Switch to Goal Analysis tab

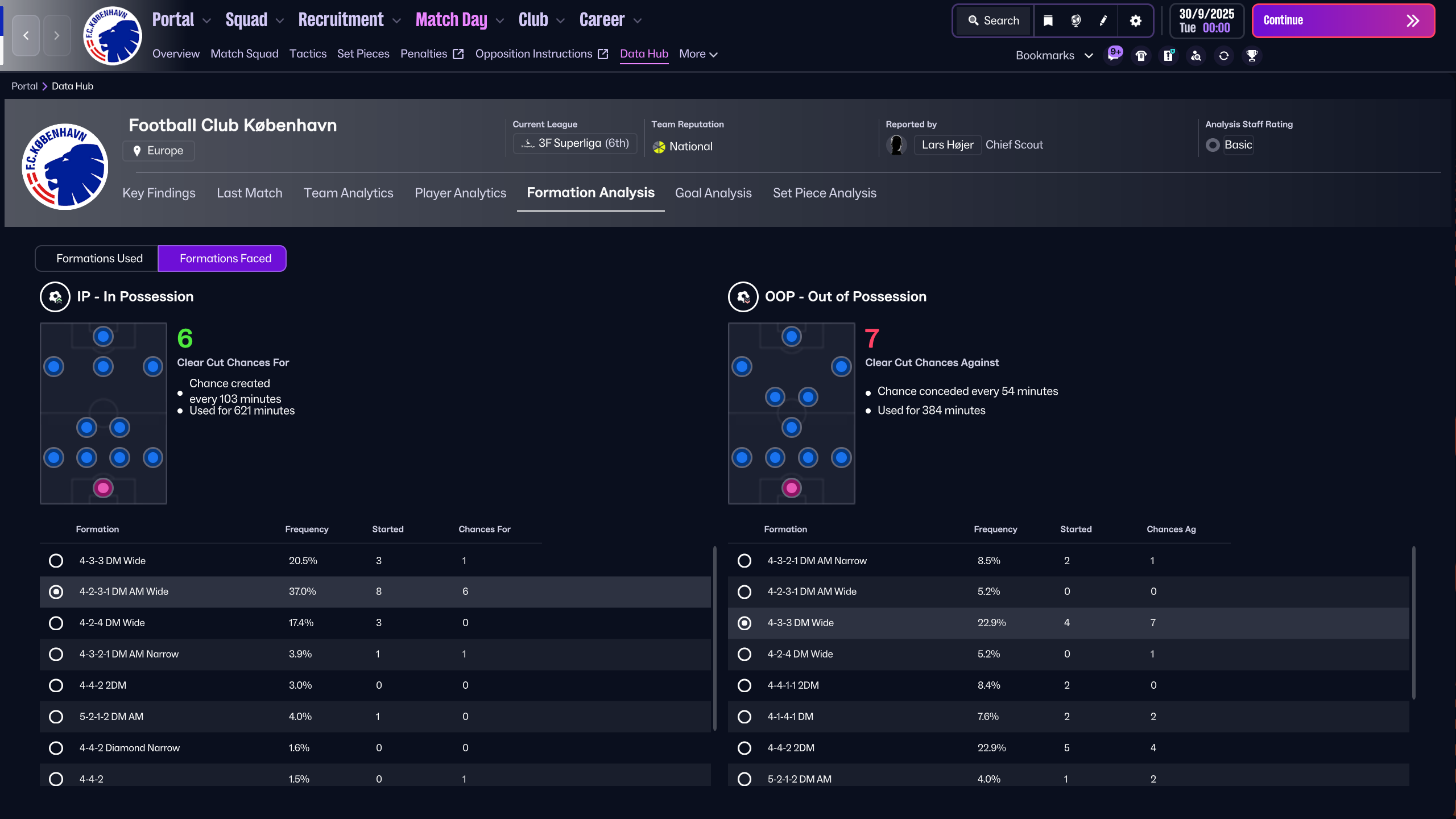pyautogui.click(x=713, y=193)
